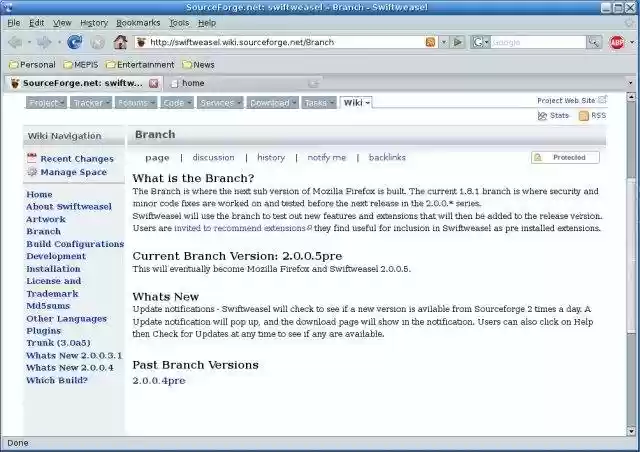This screenshot has height=452, width=640.
Task: Open the history wiki tab
Action: (271, 158)
